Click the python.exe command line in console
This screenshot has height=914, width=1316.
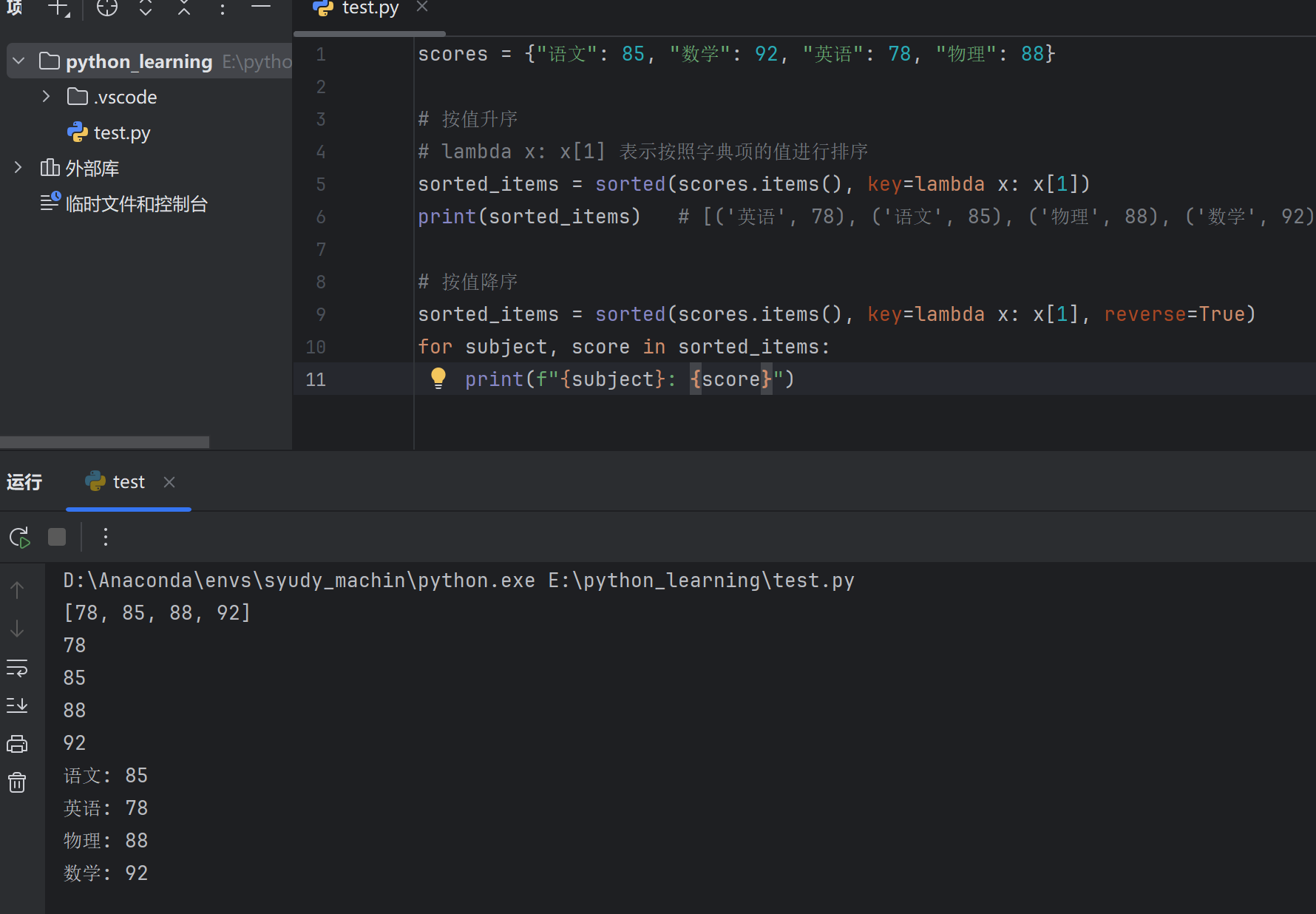pyautogui.click(x=459, y=580)
